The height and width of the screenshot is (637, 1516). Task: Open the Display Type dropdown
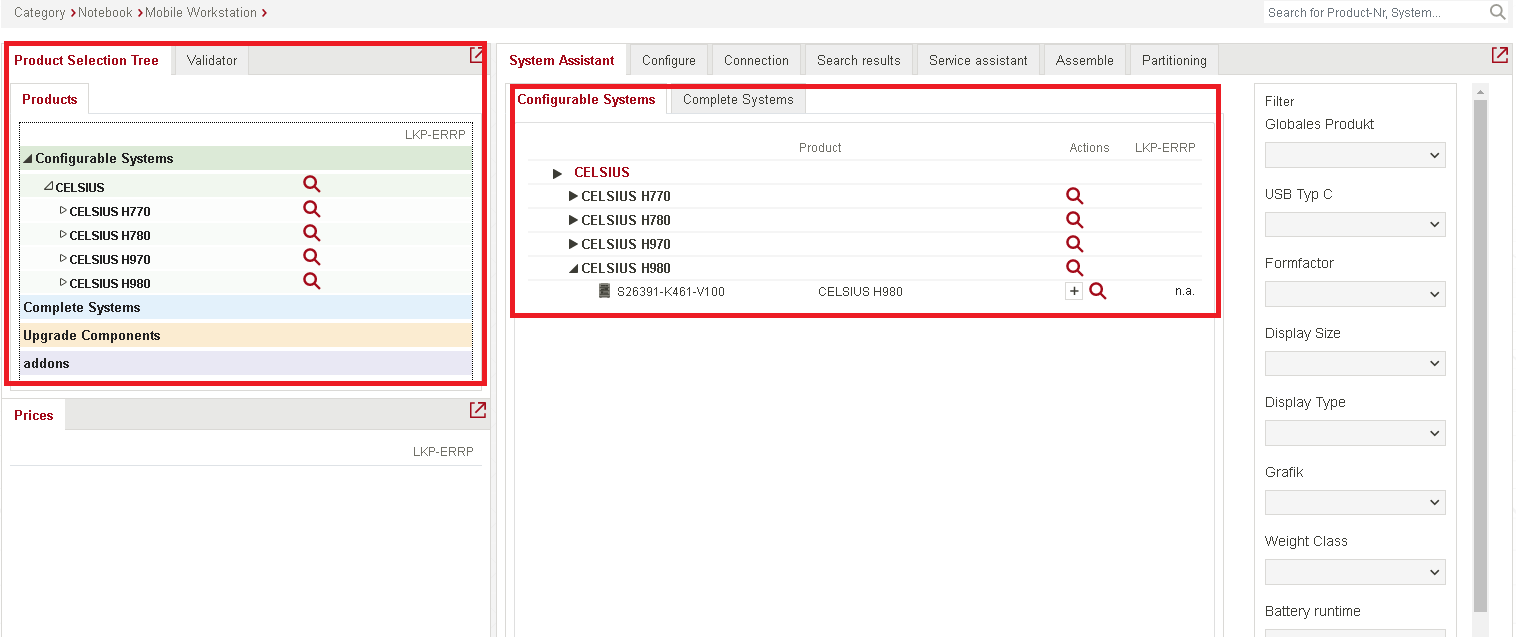point(1355,433)
